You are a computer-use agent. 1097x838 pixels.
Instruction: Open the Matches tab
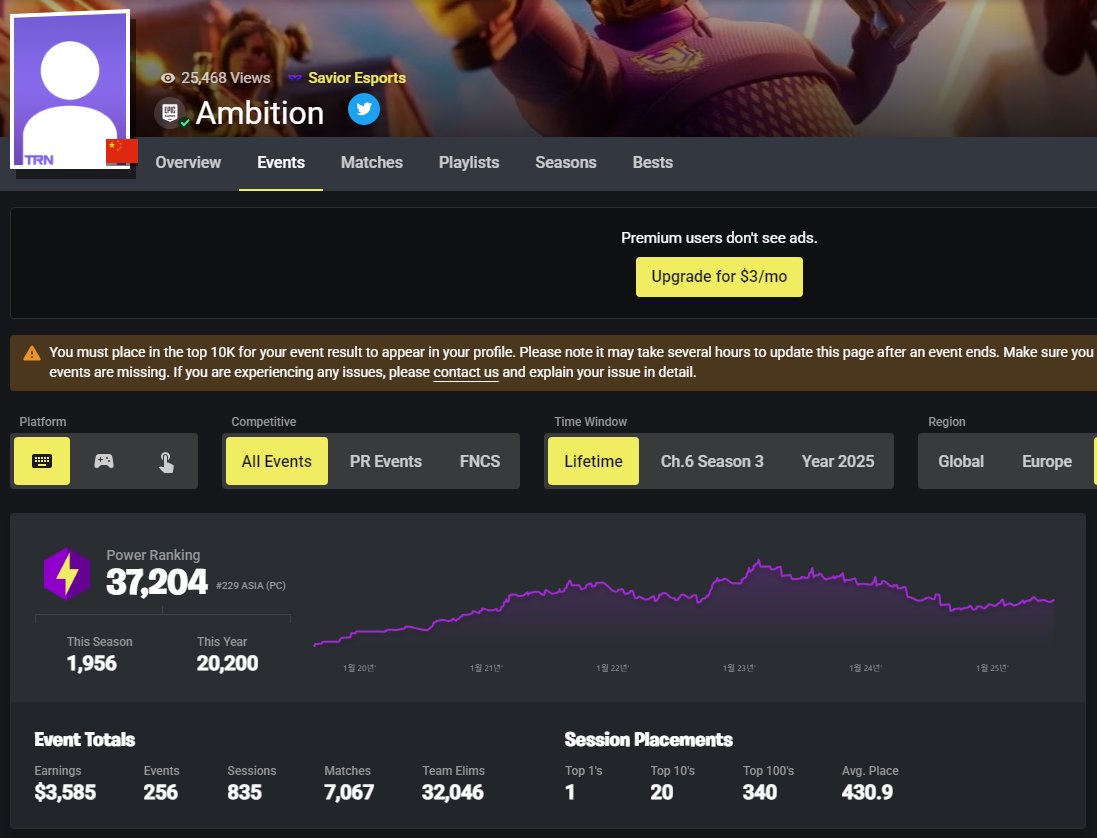pos(371,162)
